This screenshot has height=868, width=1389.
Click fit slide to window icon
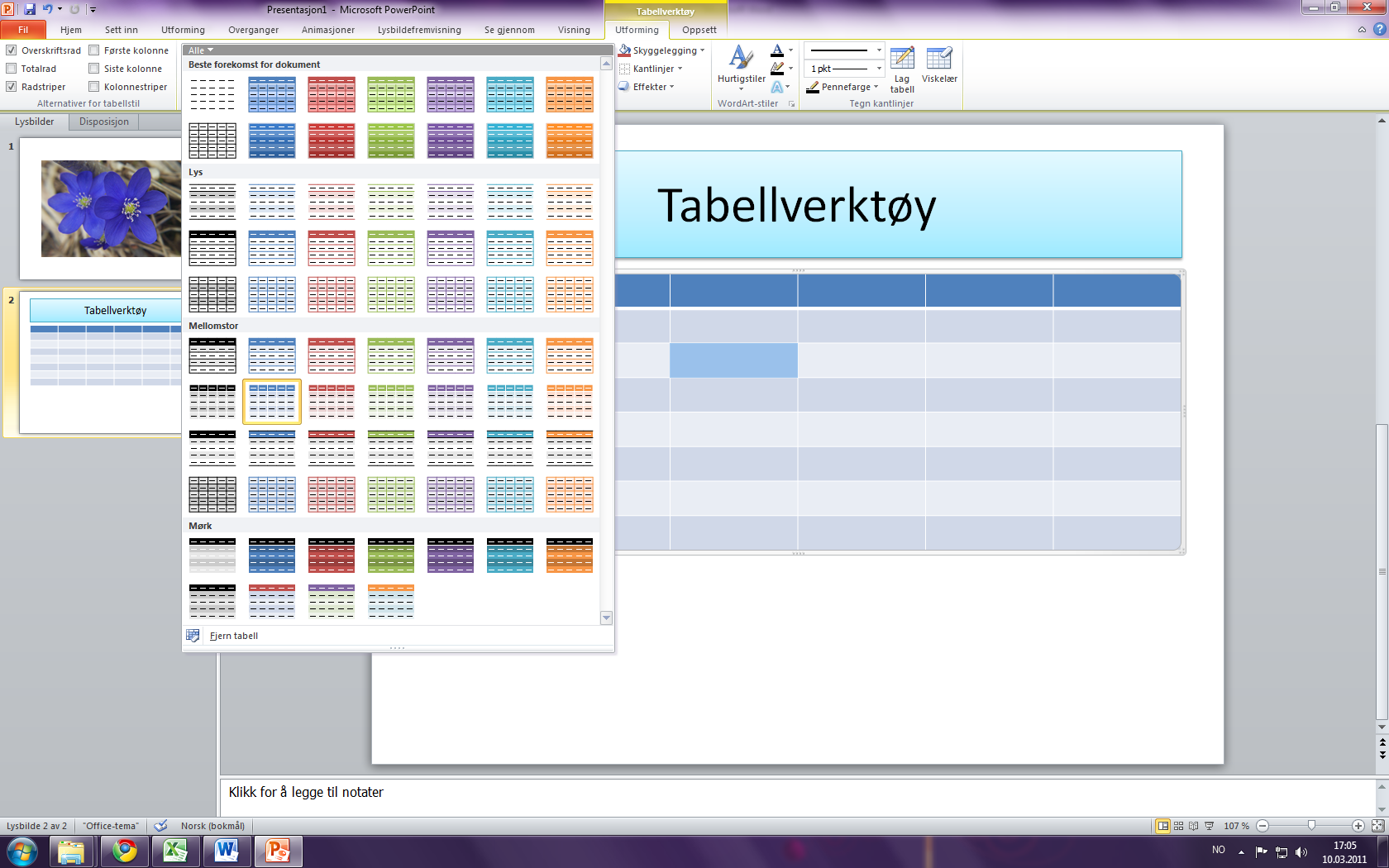pyautogui.click(x=1377, y=826)
